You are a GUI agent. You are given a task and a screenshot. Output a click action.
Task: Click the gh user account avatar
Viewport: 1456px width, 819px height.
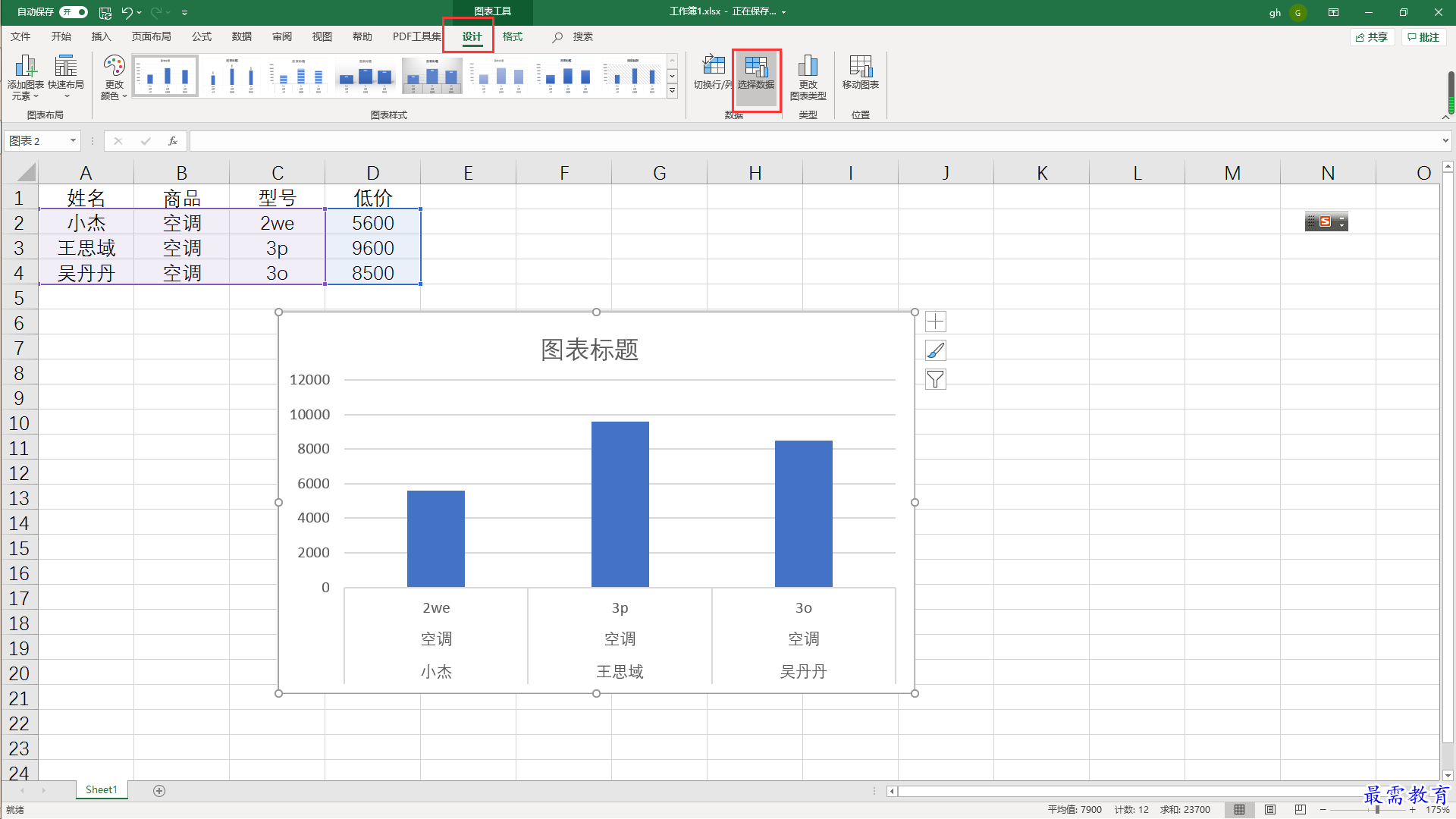(x=1298, y=12)
